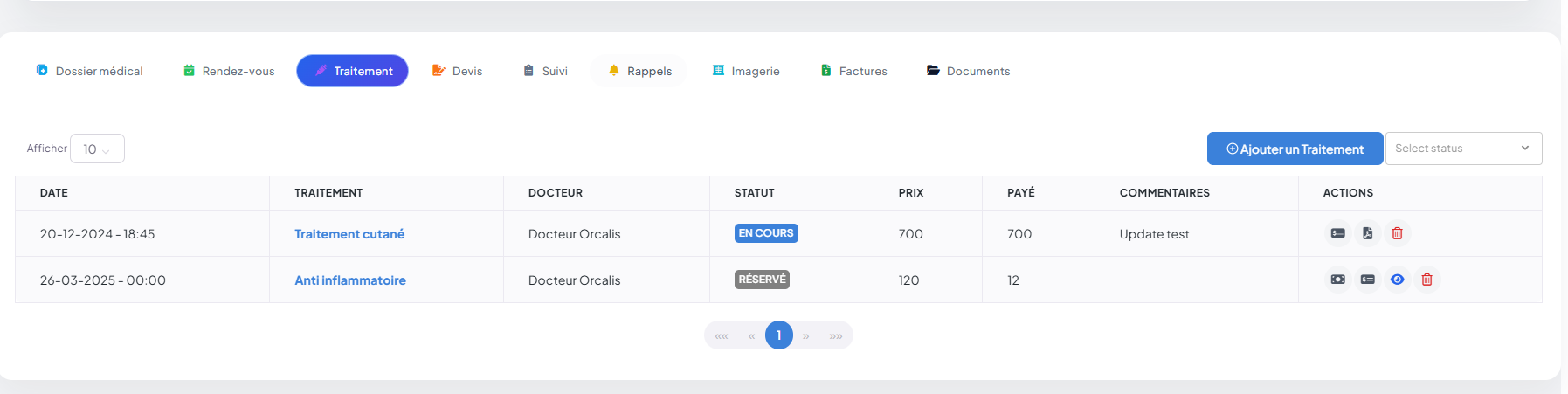Jump to last page in pagination

coord(836,335)
